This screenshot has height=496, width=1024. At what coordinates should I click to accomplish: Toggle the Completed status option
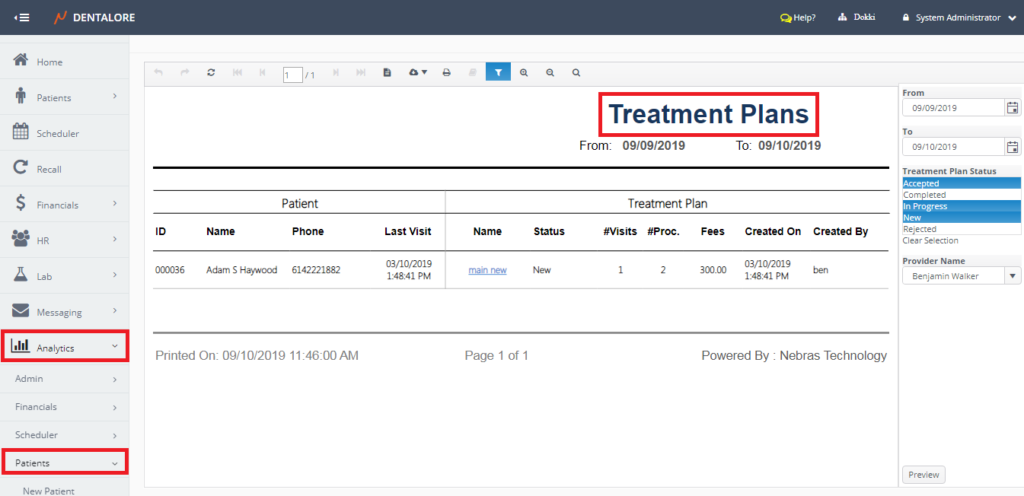924,195
